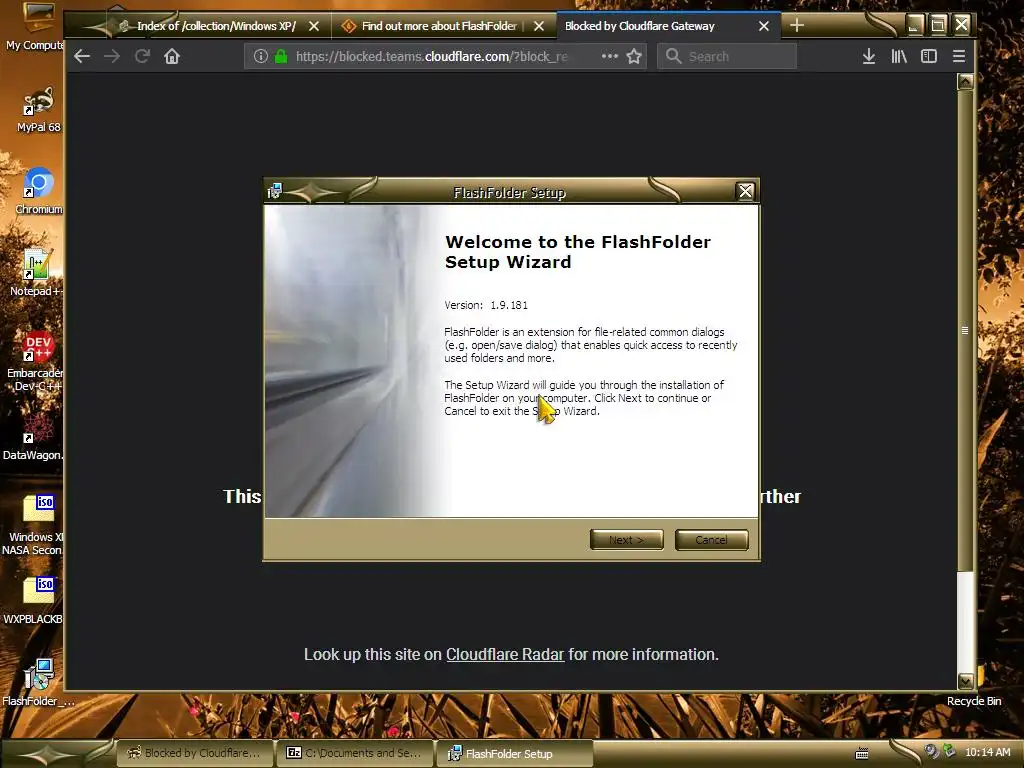
Task: Minimize the browser window
Action: [915, 25]
